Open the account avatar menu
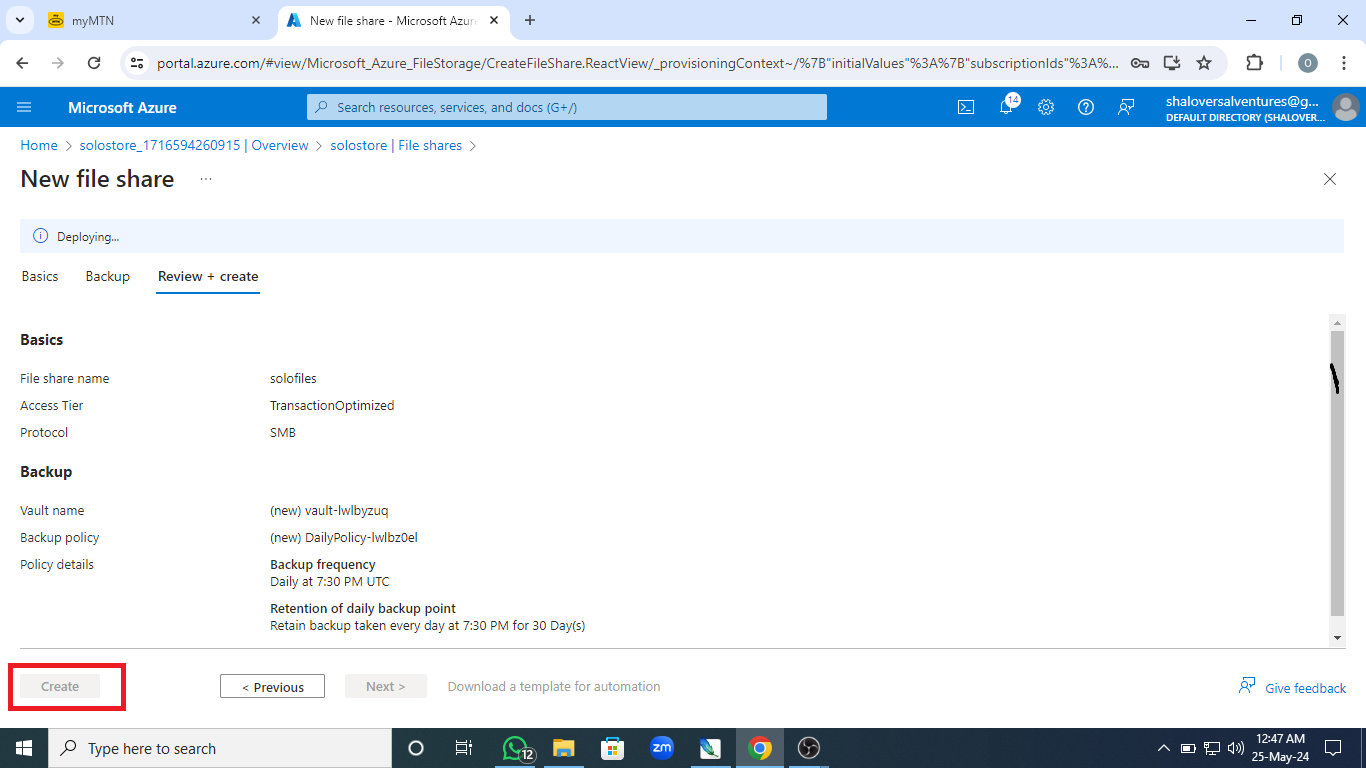1366x768 pixels. tap(1346, 107)
